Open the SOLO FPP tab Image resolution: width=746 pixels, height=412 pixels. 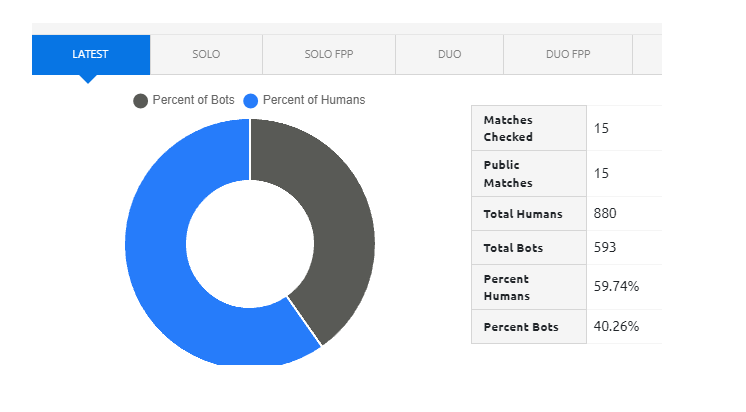point(329,54)
